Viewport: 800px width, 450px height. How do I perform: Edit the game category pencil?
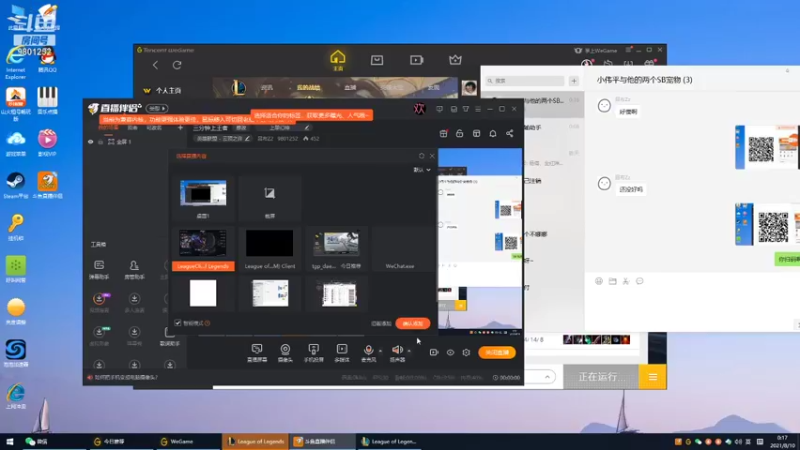click(247, 138)
